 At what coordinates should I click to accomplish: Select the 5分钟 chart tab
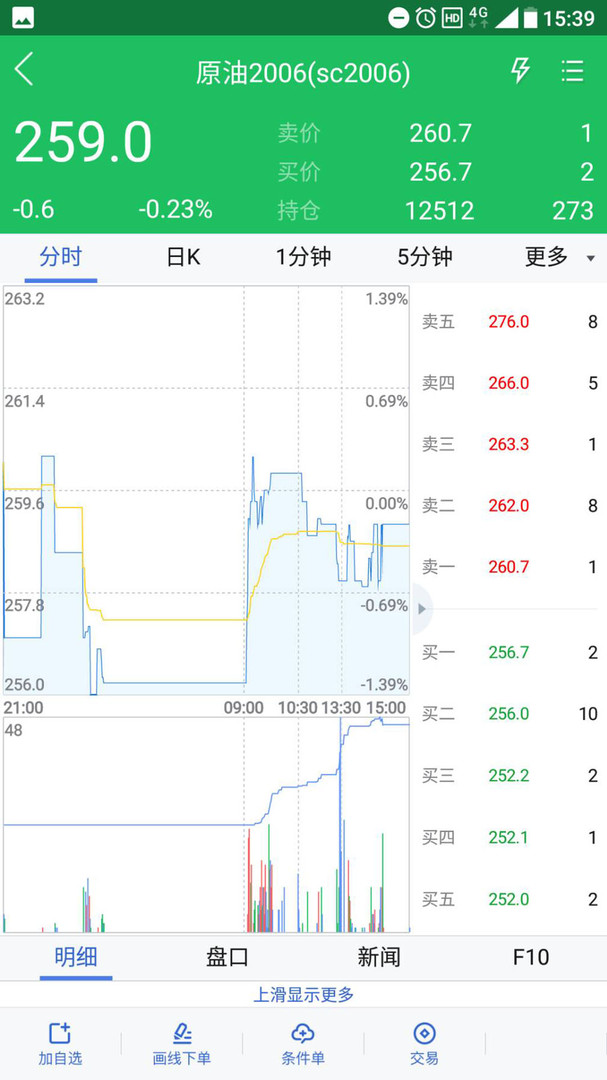tap(424, 258)
